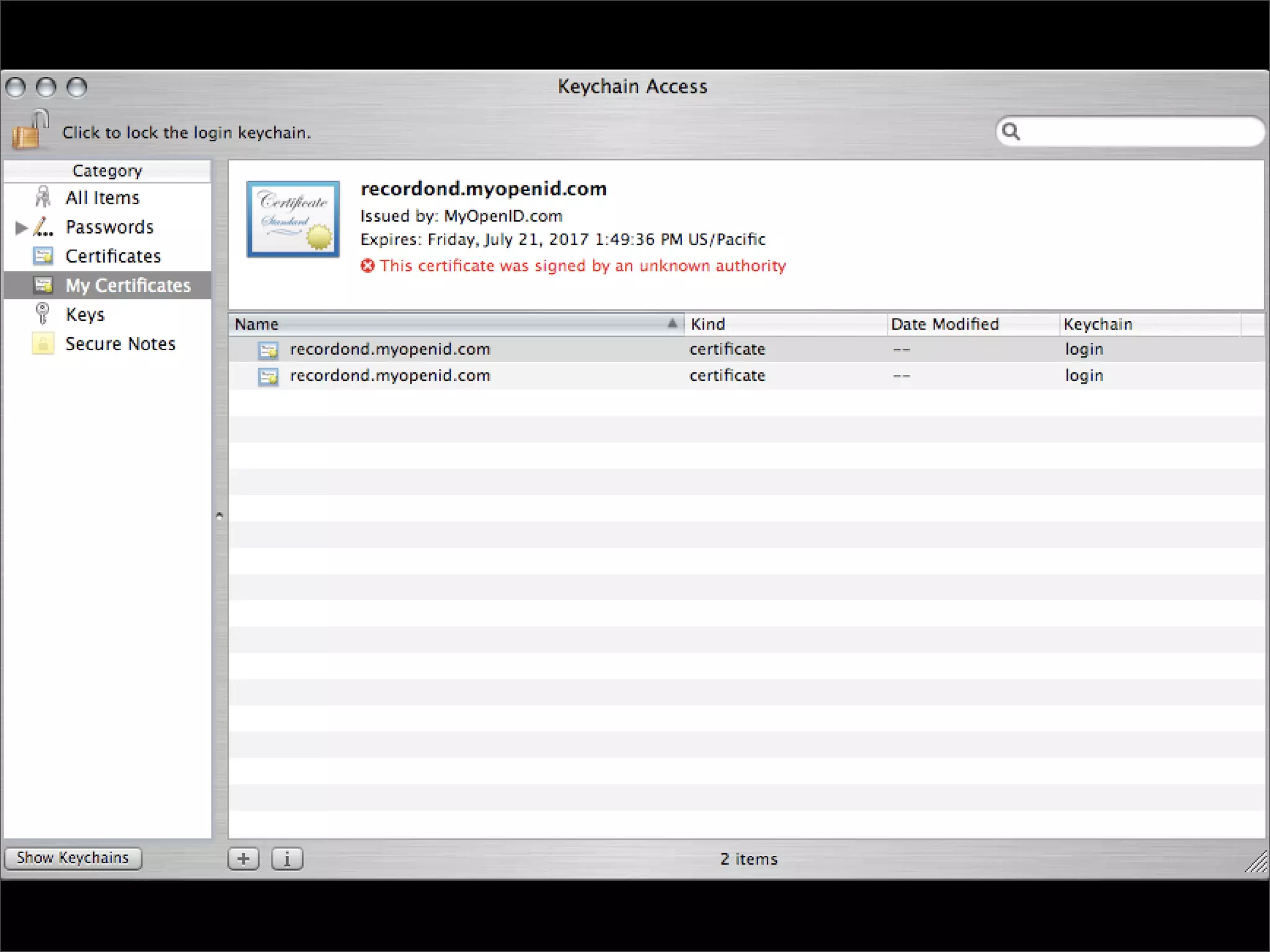Click the info (i) button
The image size is (1270, 952).
point(287,858)
